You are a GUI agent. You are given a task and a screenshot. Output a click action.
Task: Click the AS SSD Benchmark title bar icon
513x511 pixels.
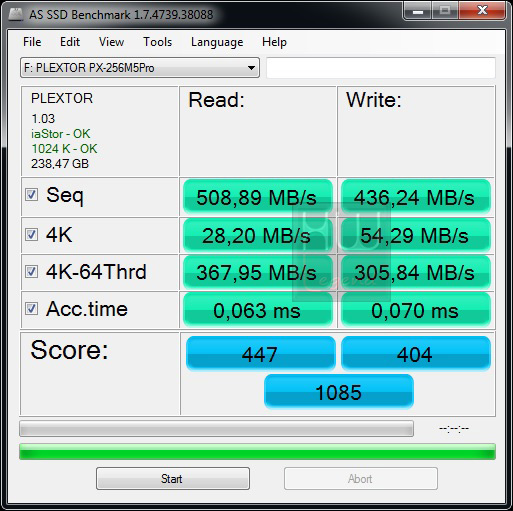(15, 14)
